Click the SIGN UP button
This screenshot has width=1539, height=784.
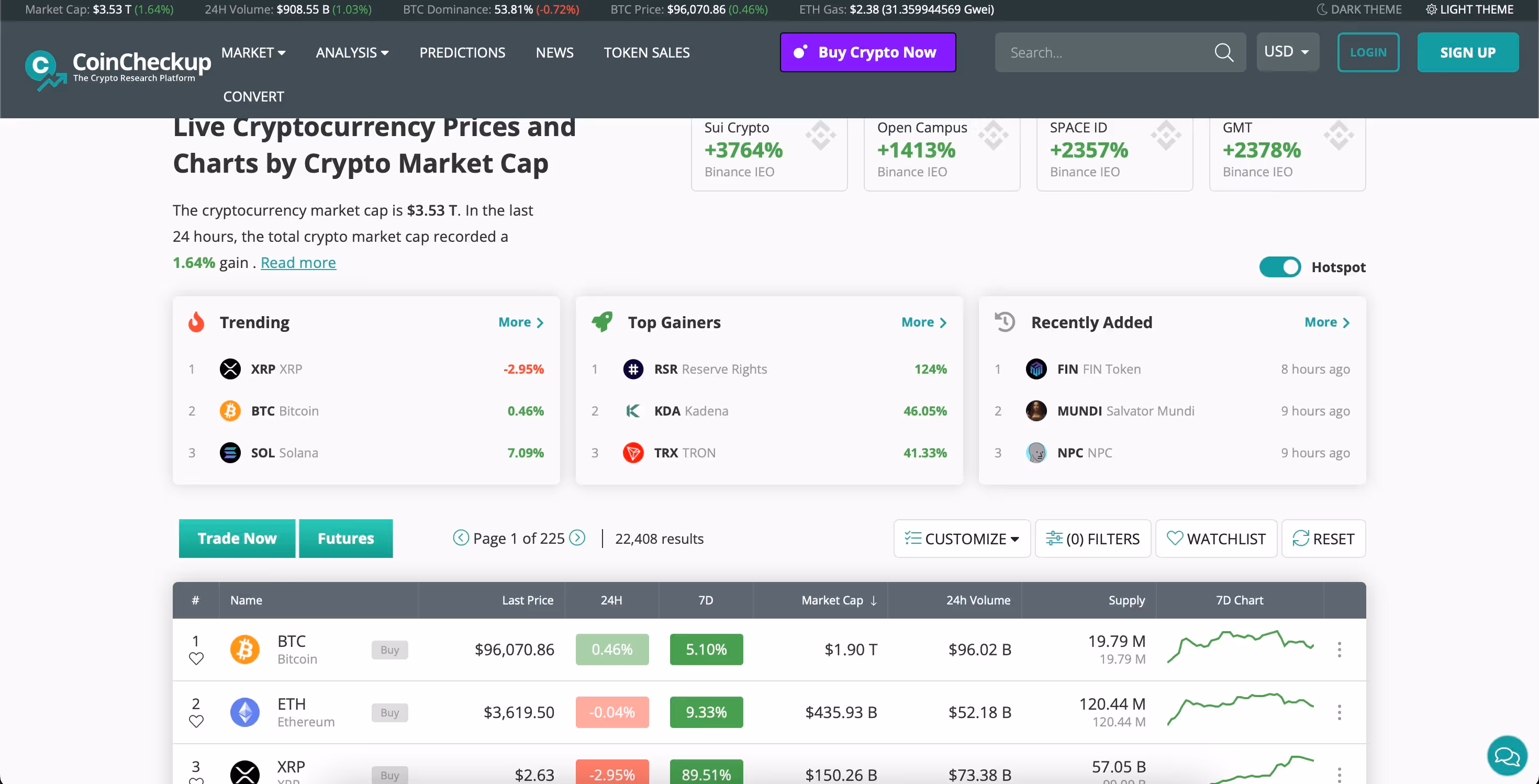click(1467, 52)
